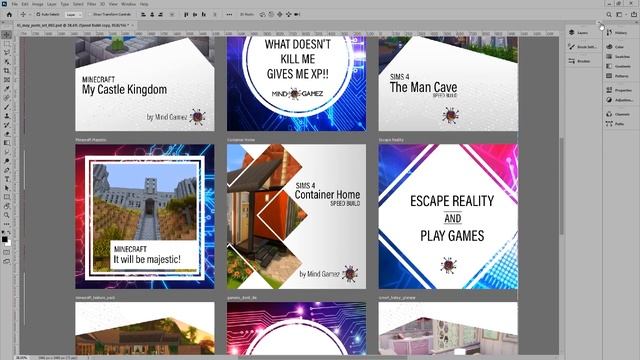This screenshot has width=640, height=360.
Task: Open the Layer menu
Action: click(x=52, y=4)
